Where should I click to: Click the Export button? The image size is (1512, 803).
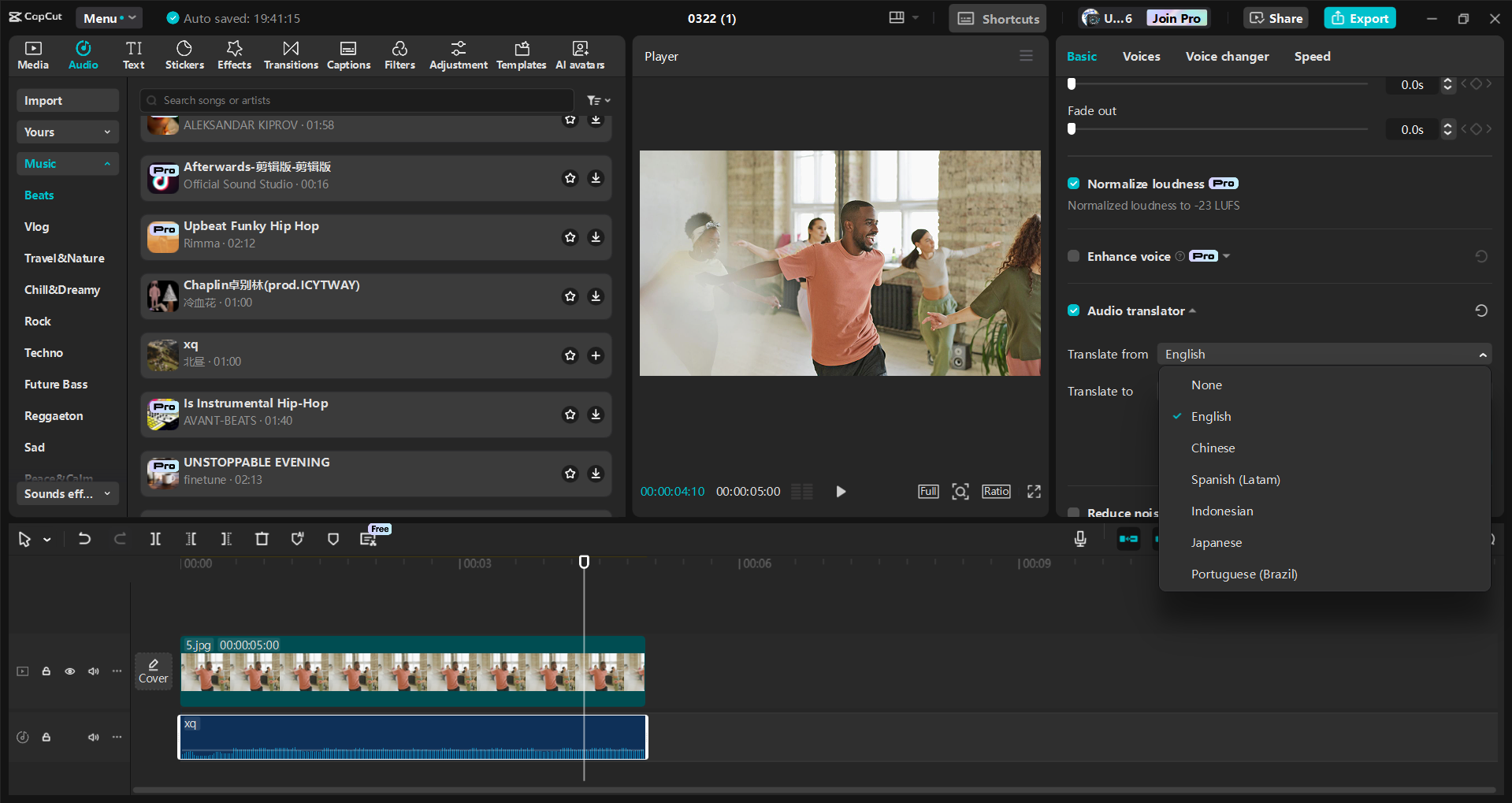(x=1360, y=18)
